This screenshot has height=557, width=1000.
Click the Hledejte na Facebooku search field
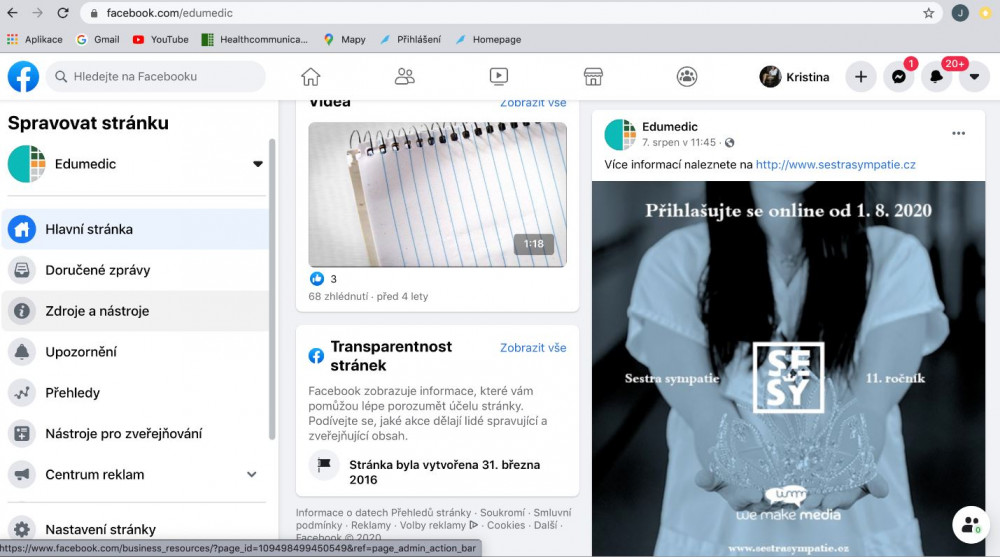160,77
